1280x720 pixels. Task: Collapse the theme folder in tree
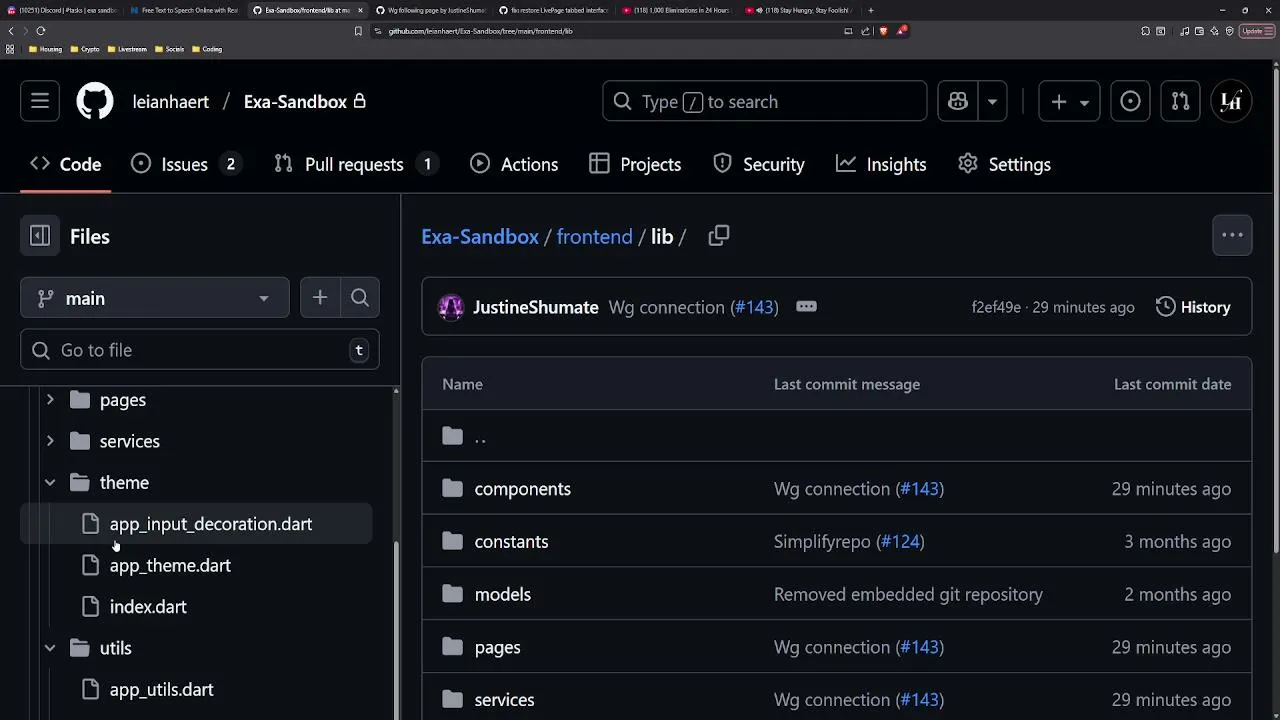(x=50, y=483)
